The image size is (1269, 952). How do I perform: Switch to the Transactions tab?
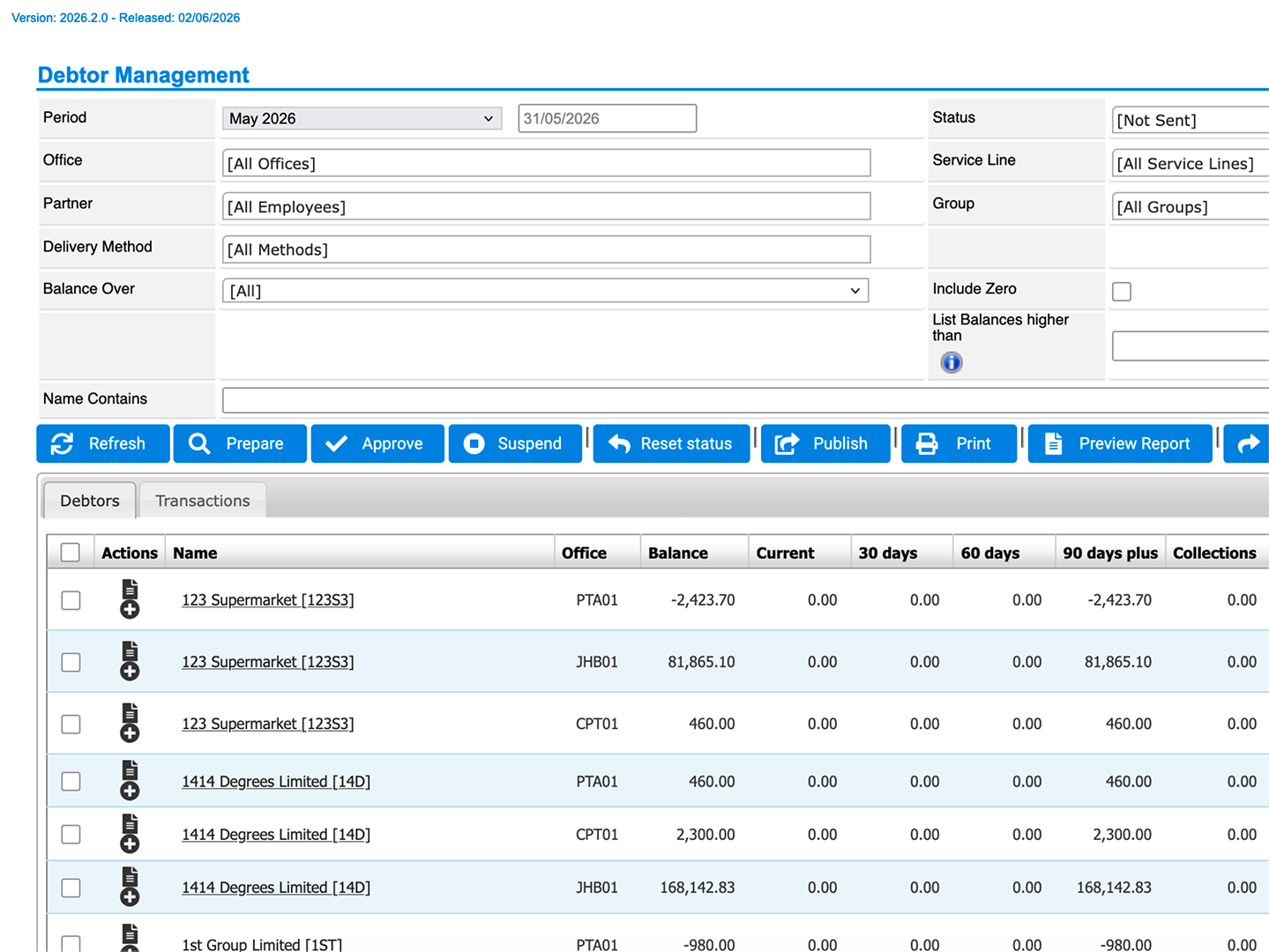(x=203, y=501)
